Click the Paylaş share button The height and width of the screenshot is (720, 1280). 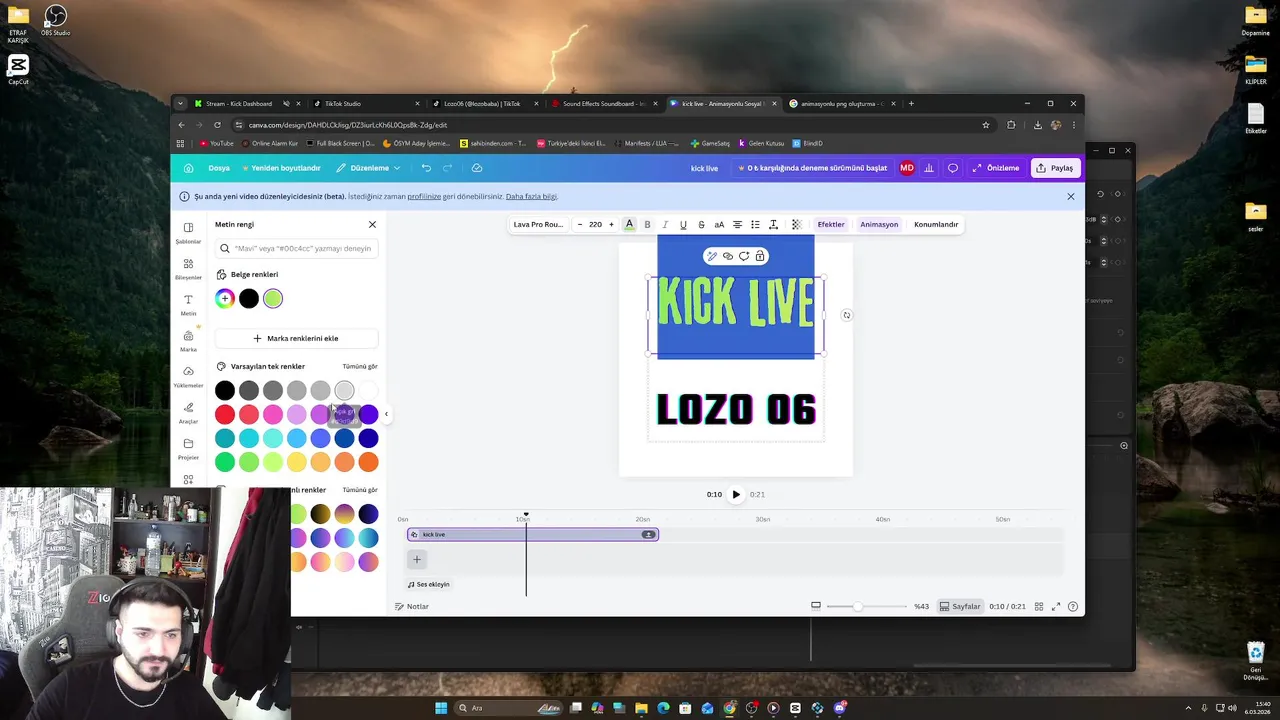[1054, 168]
